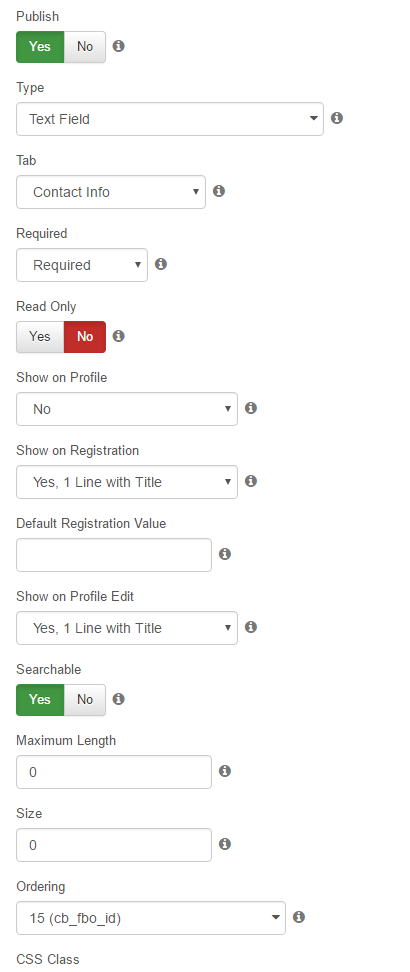Click info icon for Default Registration Value
410x972 pixels.
click(225, 554)
